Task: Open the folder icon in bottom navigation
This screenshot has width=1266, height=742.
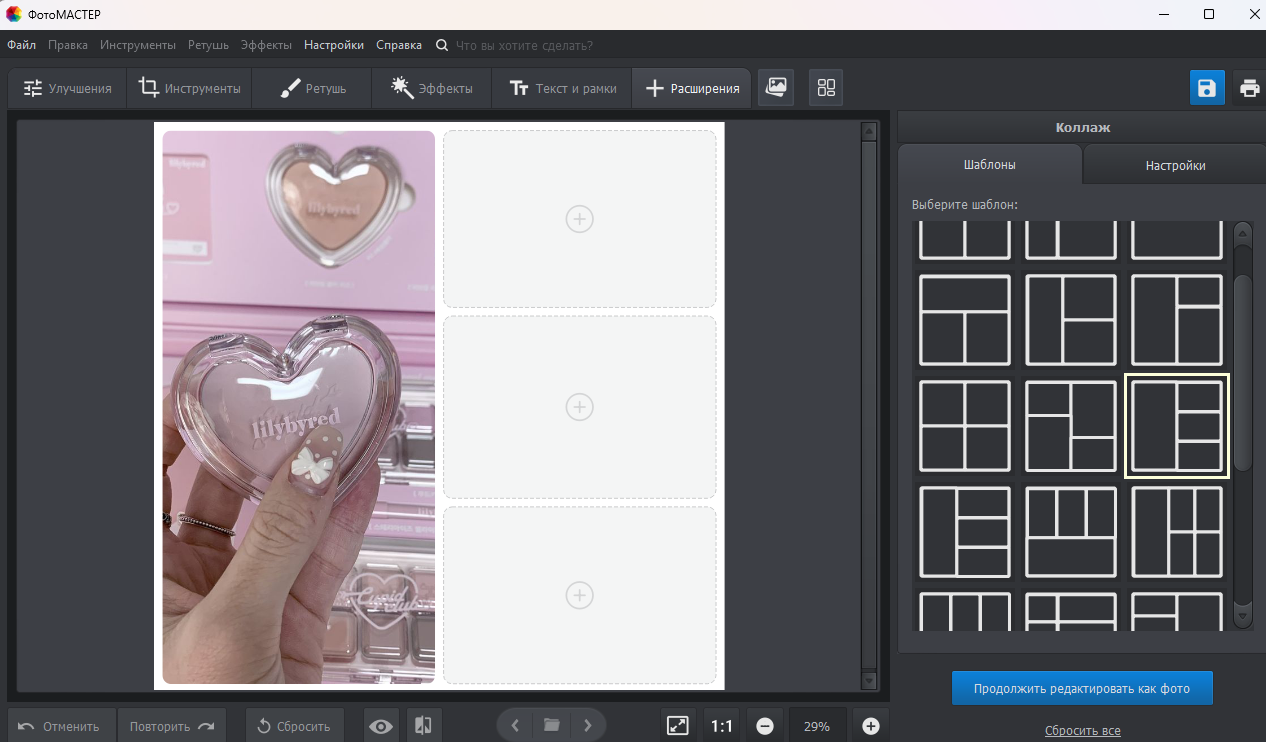Action: (551, 725)
